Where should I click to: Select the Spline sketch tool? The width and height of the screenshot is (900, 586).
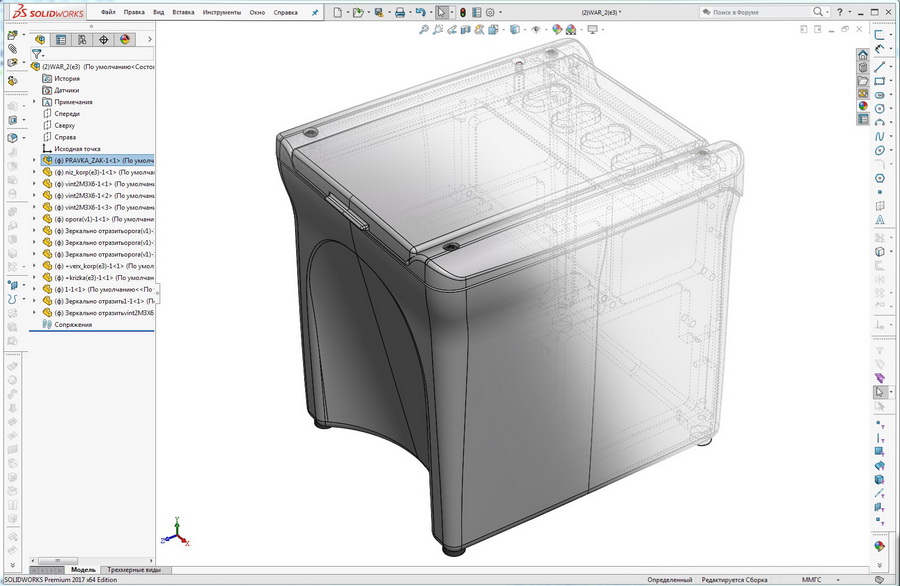point(879,137)
